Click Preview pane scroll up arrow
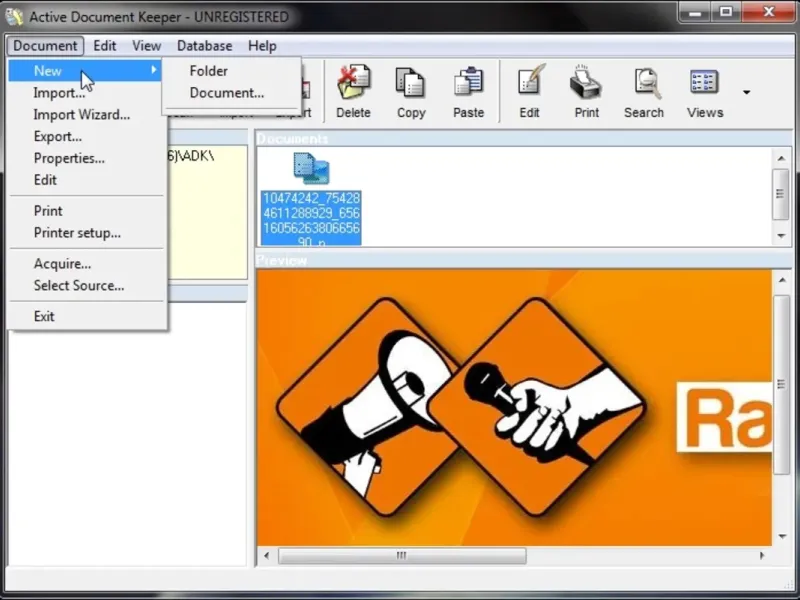This screenshot has height=600, width=800. (x=782, y=280)
